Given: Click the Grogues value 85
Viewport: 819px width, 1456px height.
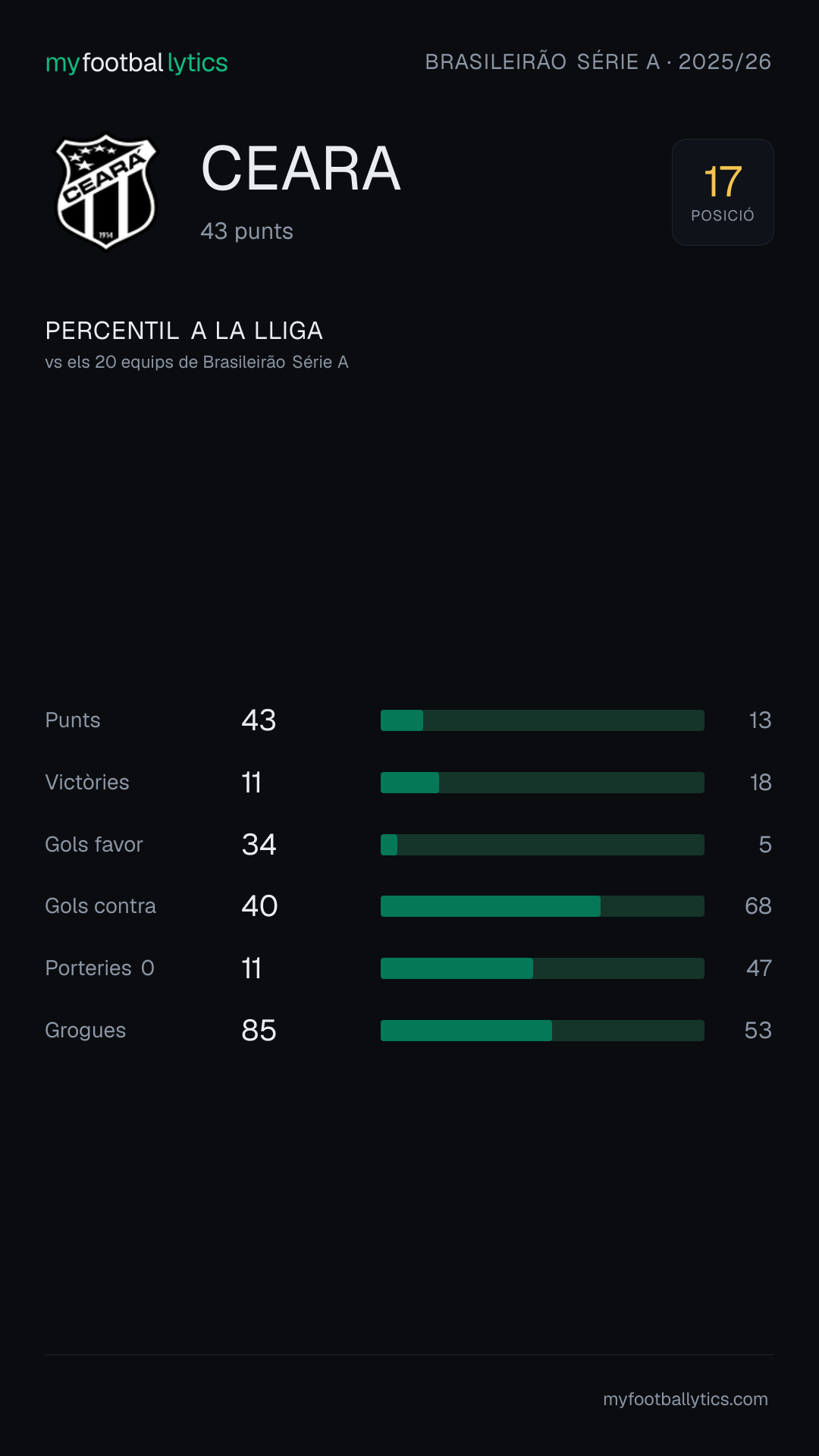Looking at the screenshot, I should tap(259, 1031).
